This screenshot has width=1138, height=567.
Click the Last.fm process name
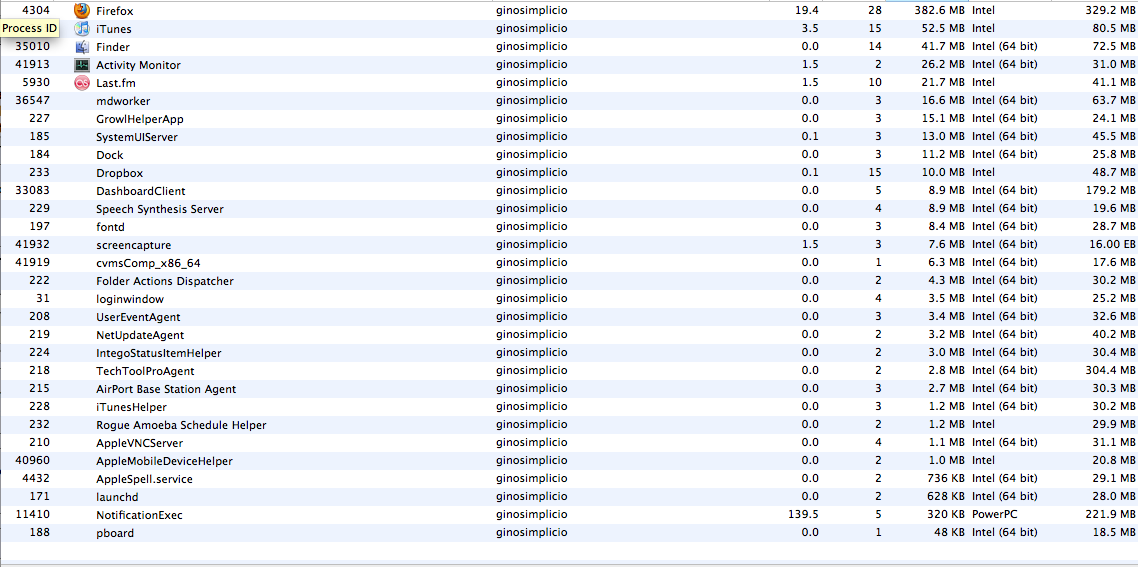pyautogui.click(x=115, y=83)
